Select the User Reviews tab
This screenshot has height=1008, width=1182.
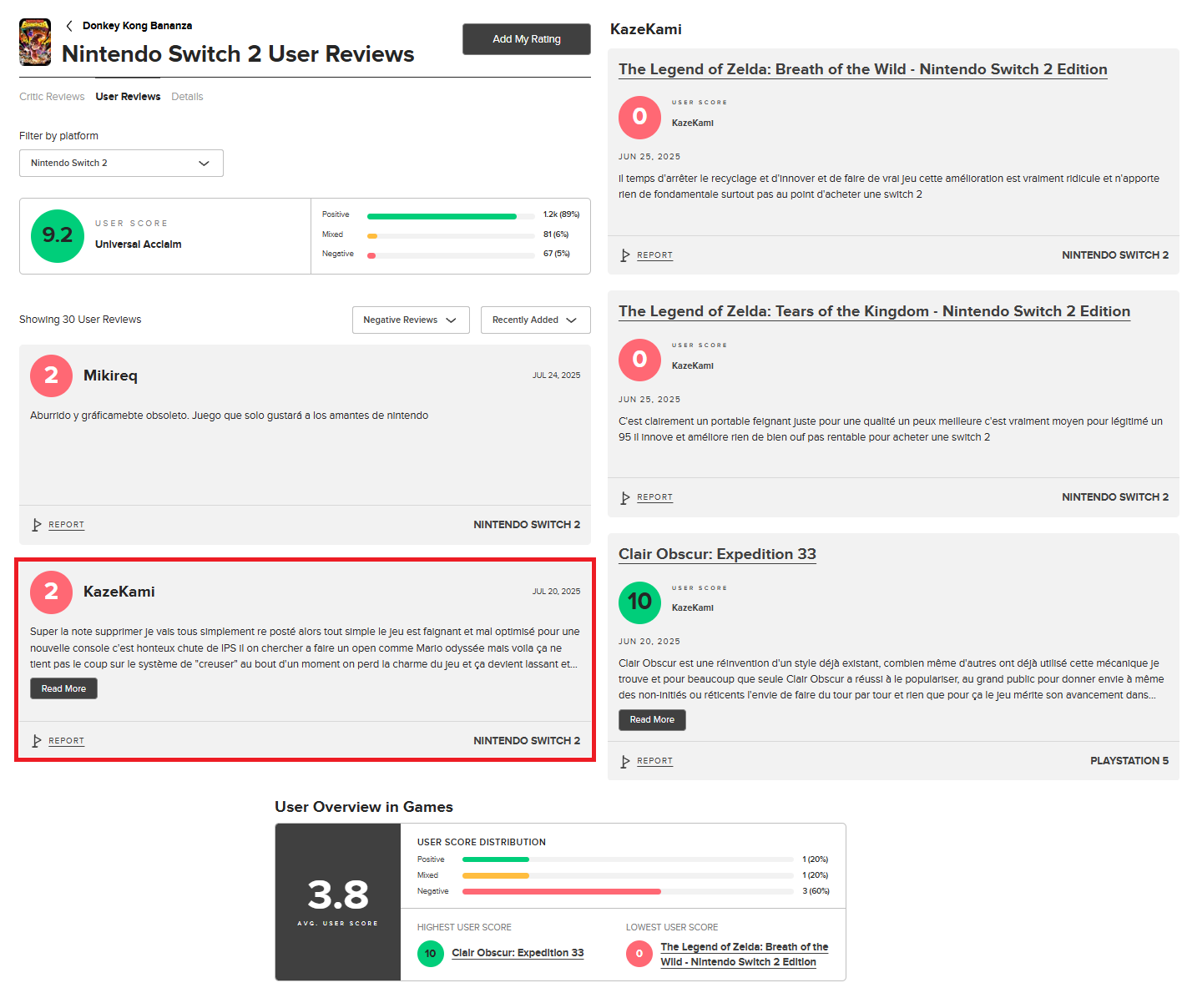128,97
